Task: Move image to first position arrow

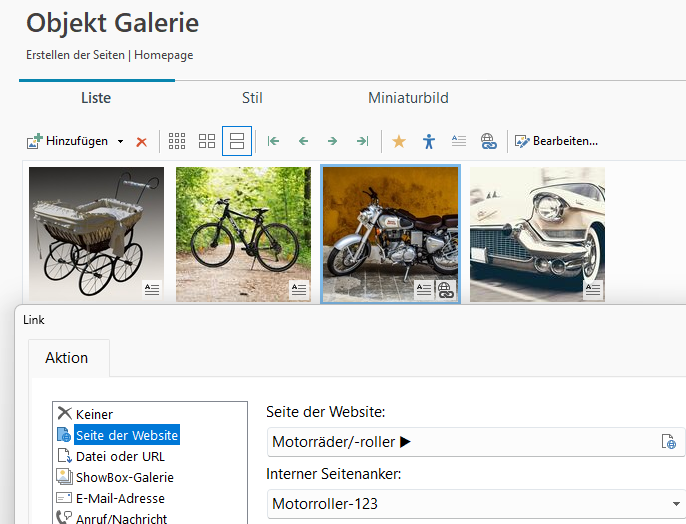Action: [273, 141]
